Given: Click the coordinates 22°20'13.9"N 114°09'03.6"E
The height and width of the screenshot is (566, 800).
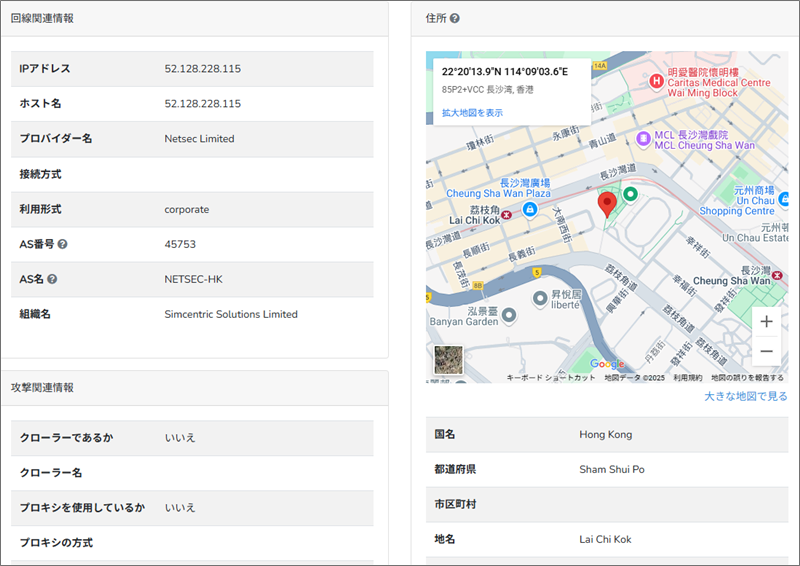Looking at the screenshot, I should click(505, 72).
